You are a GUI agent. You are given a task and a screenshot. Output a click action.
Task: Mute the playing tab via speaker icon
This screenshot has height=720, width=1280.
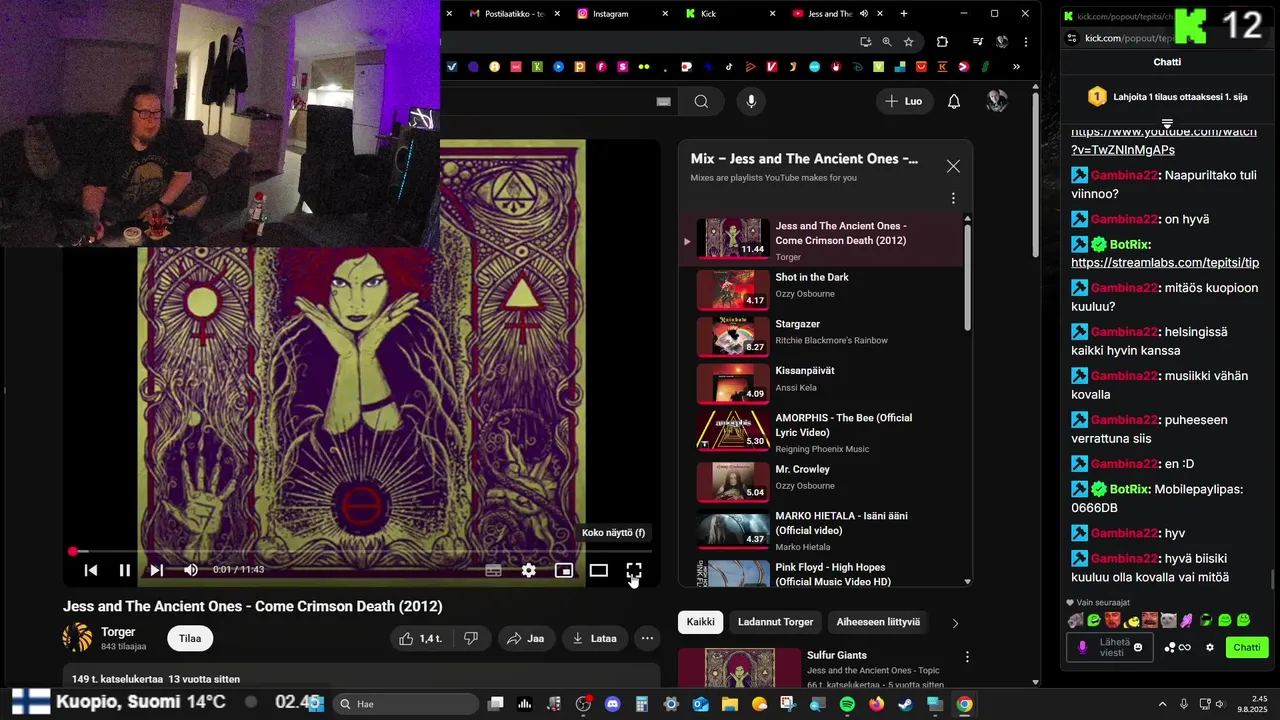pos(864,13)
